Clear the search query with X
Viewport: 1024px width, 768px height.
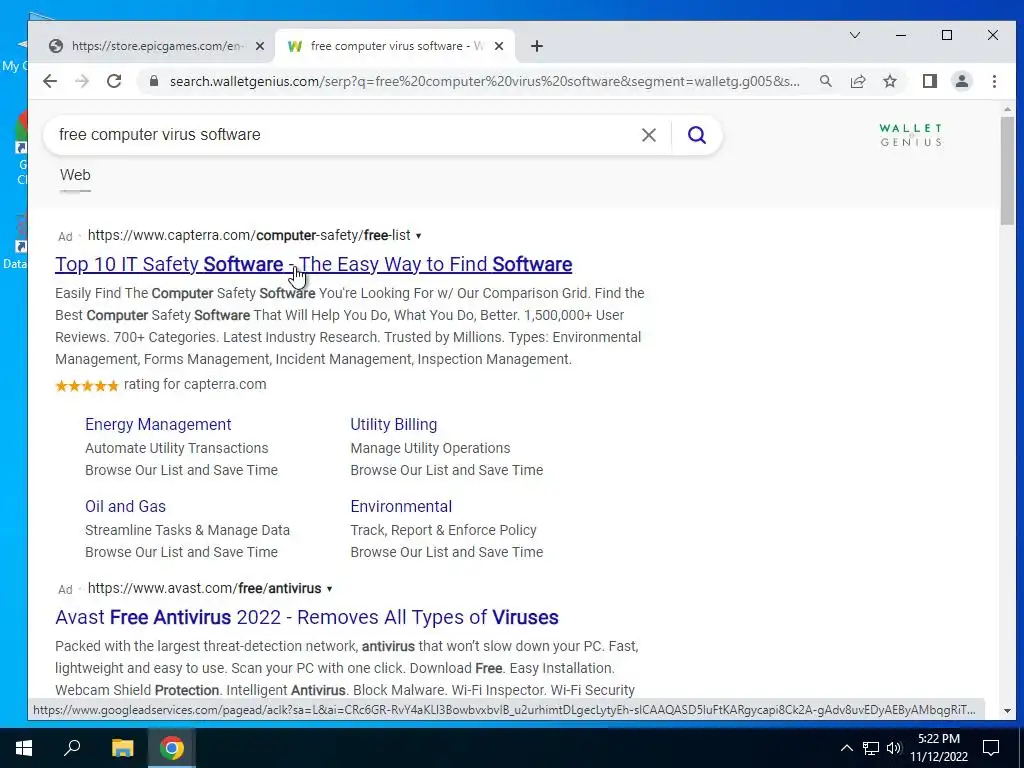(x=648, y=135)
